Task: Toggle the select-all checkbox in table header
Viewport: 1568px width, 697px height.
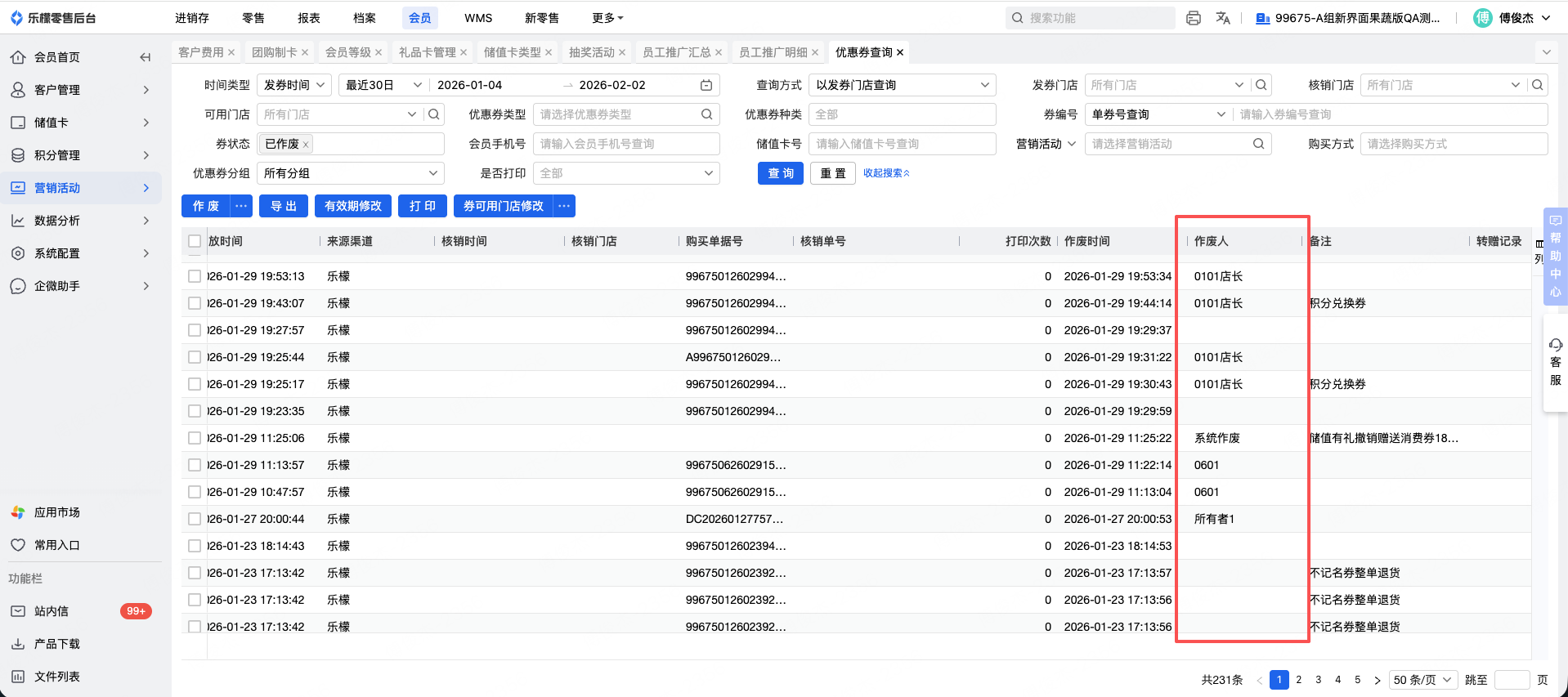Action: [195, 241]
